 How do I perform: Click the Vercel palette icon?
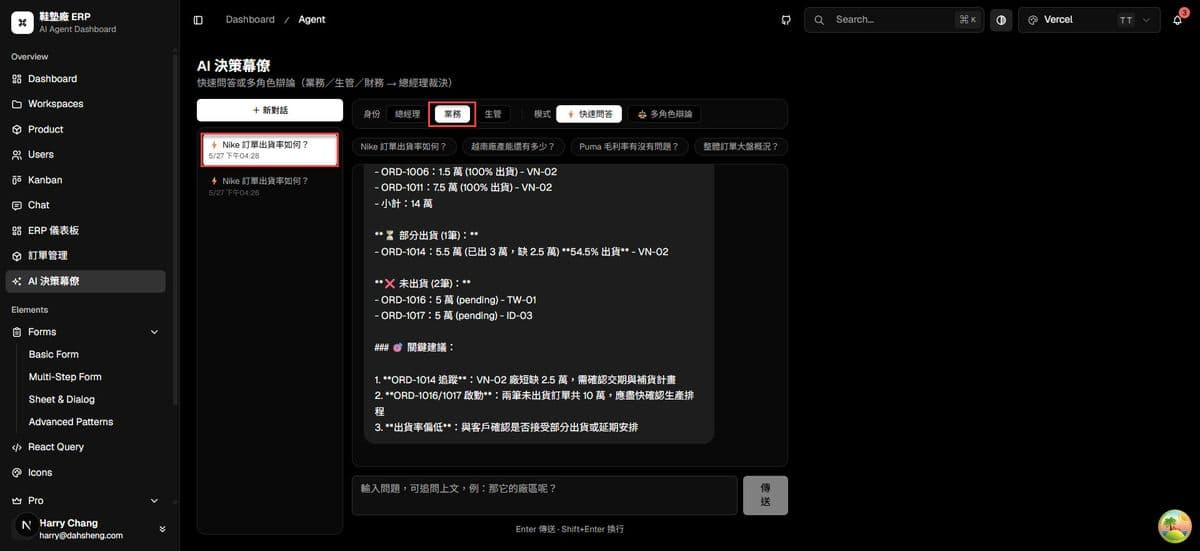[x=1033, y=20]
